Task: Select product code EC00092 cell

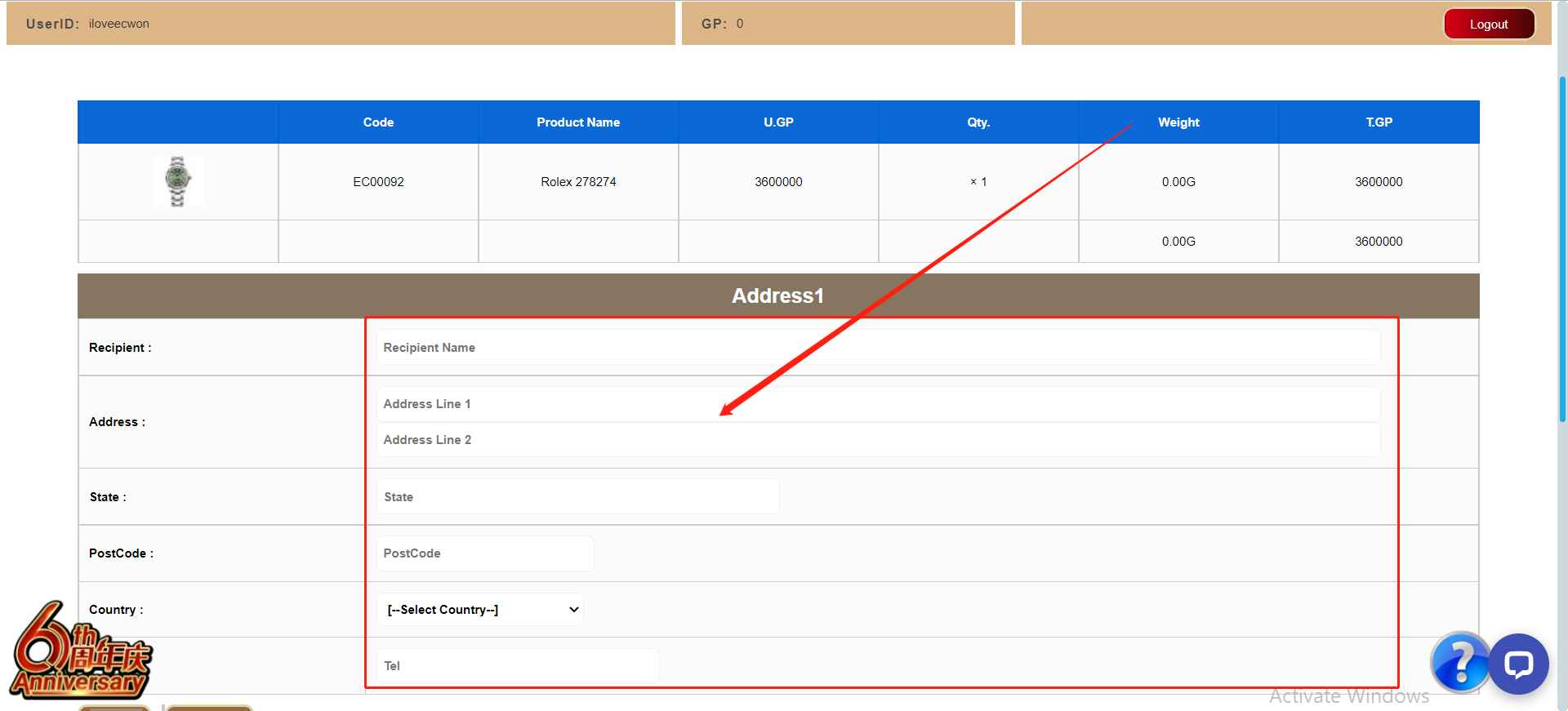Action: click(x=378, y=182)
